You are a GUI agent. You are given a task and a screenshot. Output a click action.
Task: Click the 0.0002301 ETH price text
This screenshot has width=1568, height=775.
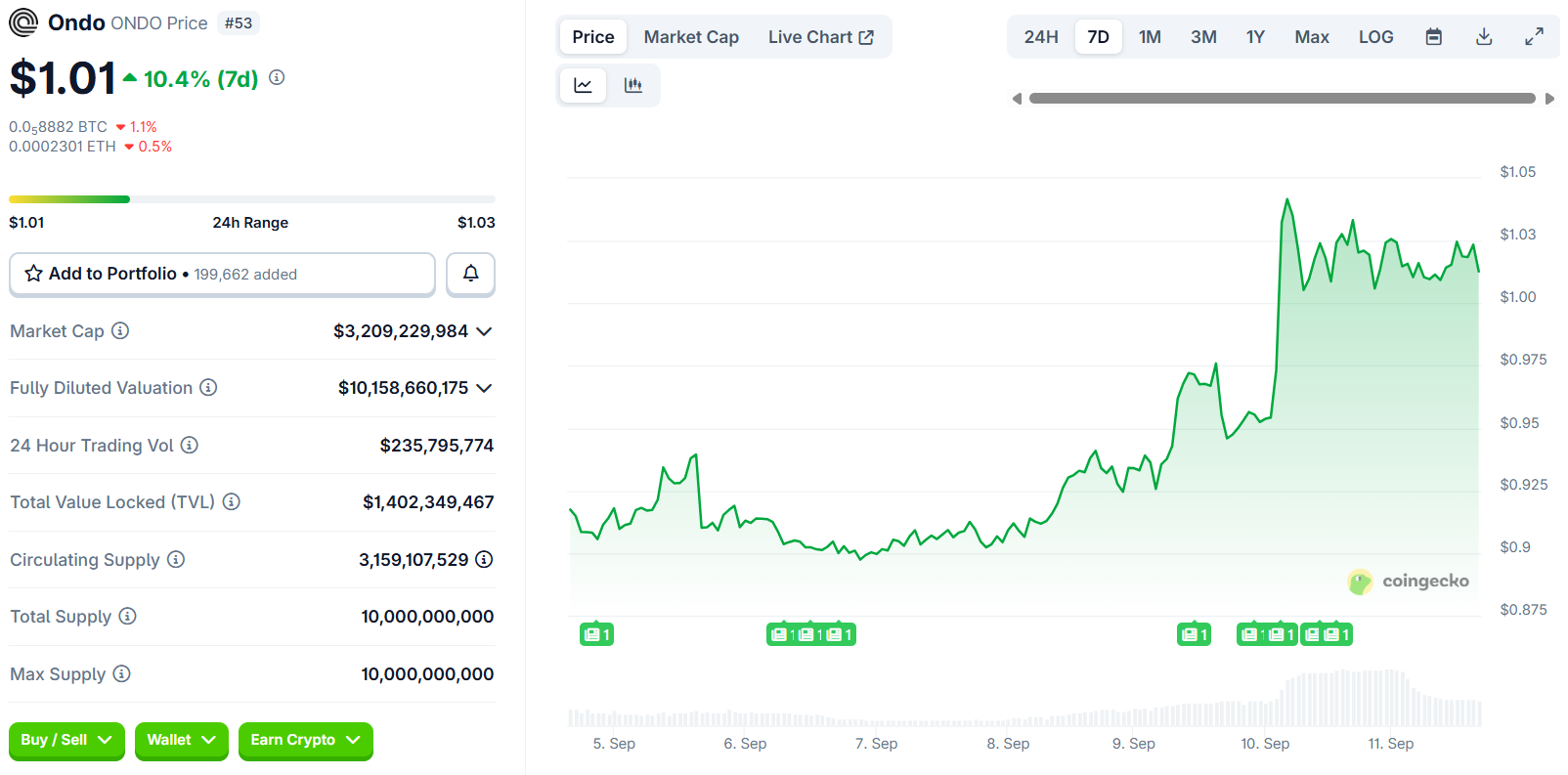click(63, 147)
